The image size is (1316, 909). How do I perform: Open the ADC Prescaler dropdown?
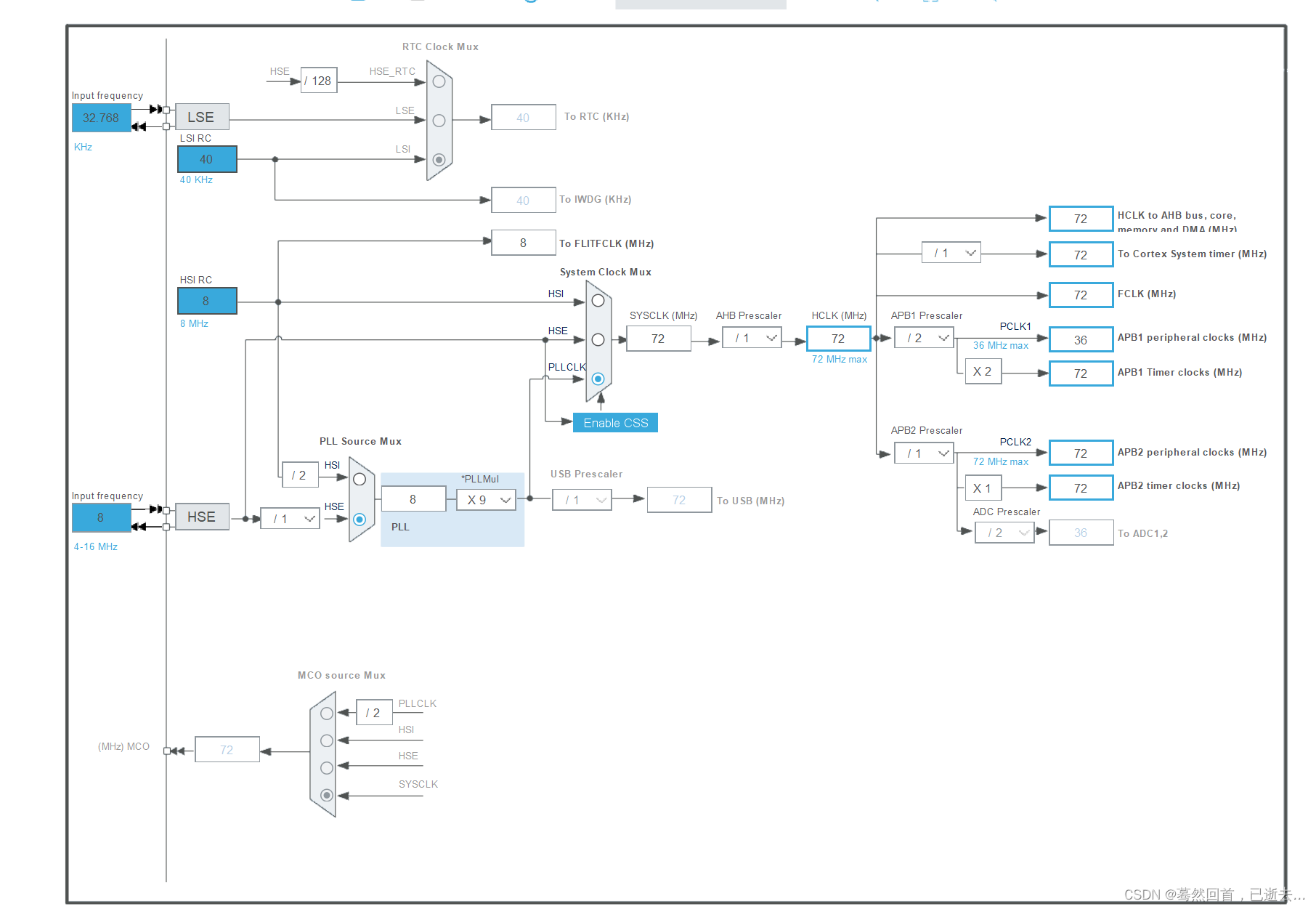(x=1004, y=533)
